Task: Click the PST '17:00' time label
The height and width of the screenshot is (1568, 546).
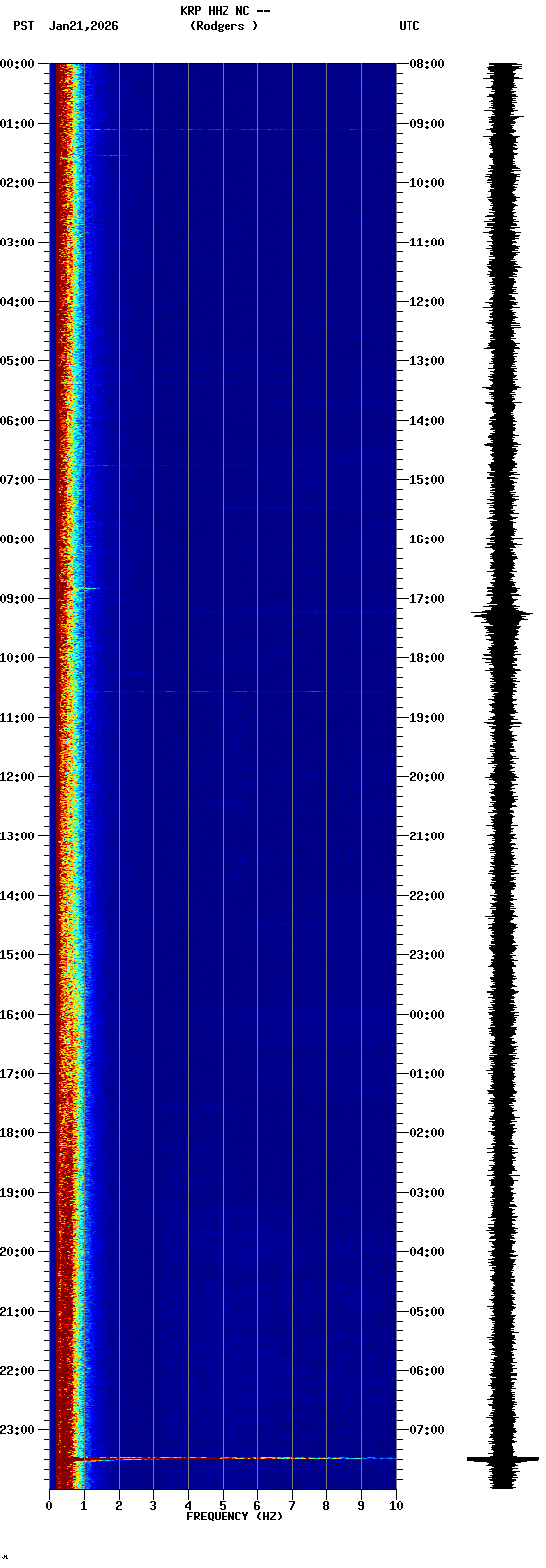Action: [17, 1074]
